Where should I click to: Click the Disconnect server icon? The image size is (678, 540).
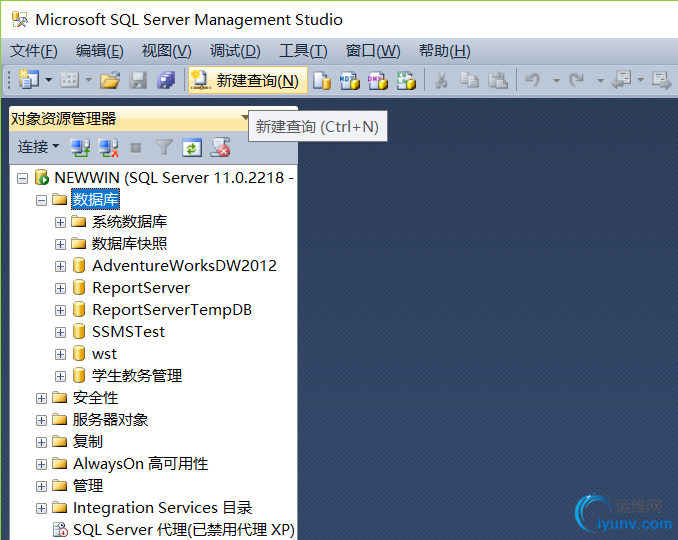pyautogui.click(x=108, y=148)
